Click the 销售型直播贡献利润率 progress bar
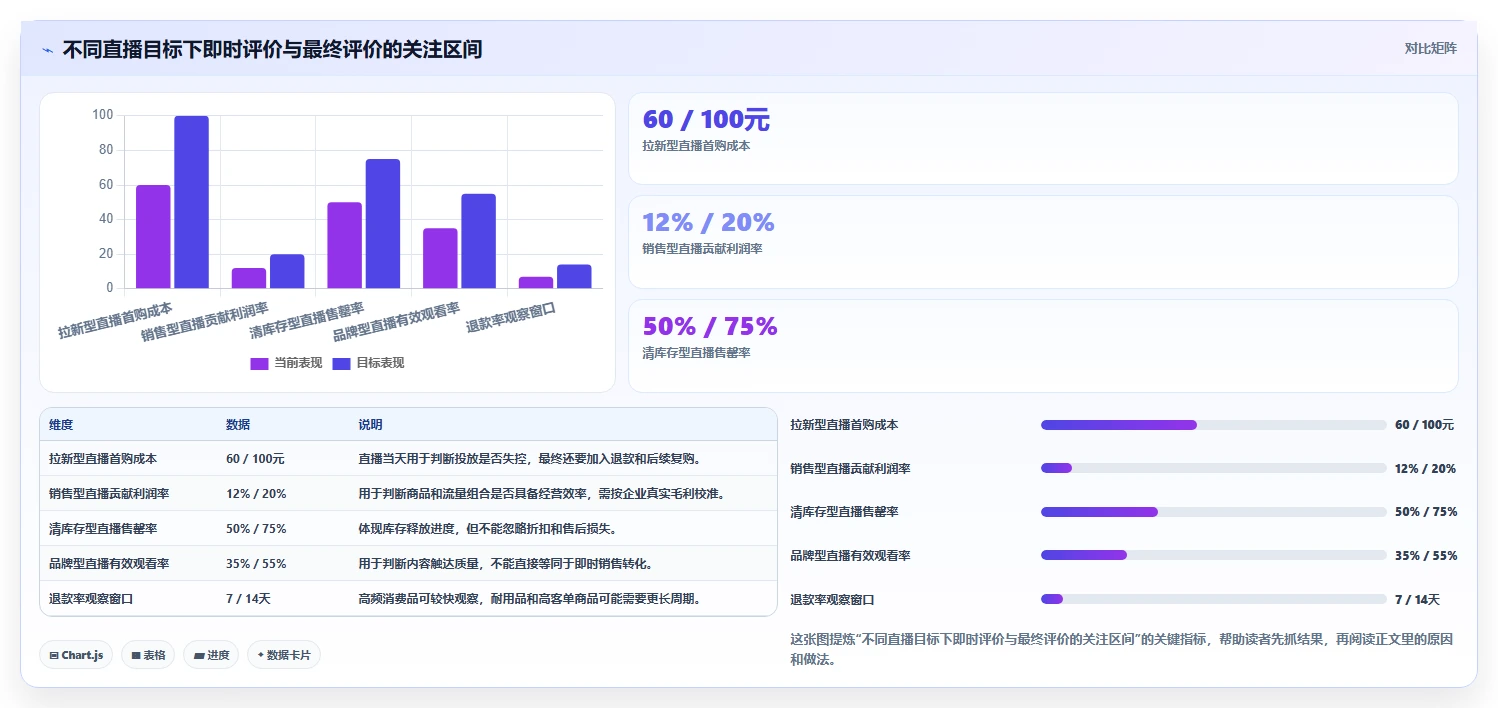 click(1214, 468)
